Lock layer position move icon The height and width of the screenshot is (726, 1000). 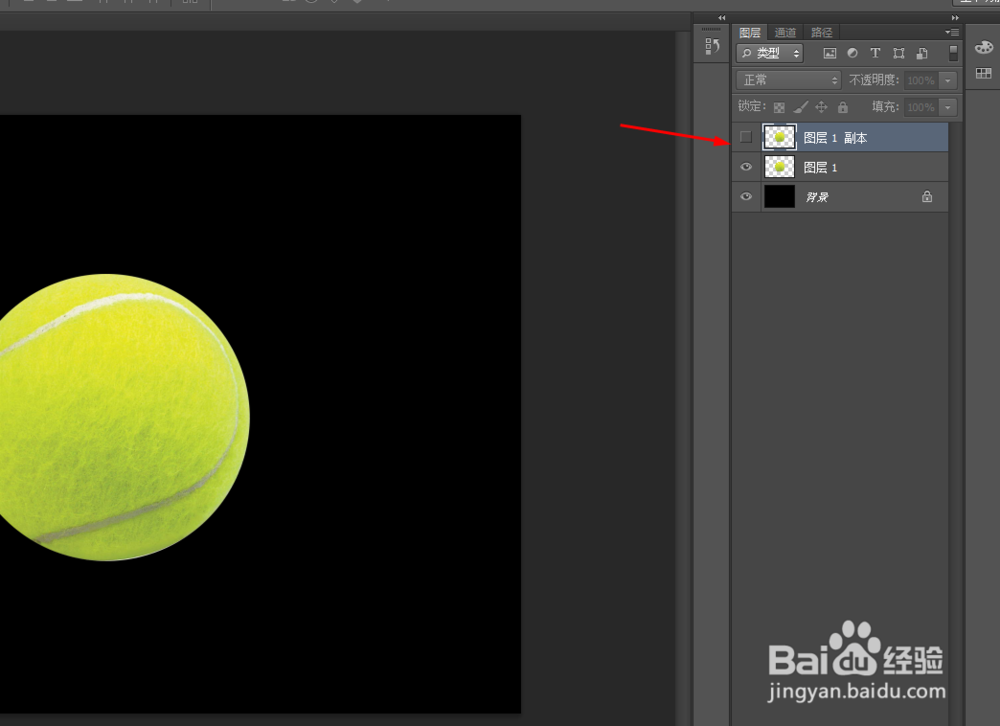(821, 107)
